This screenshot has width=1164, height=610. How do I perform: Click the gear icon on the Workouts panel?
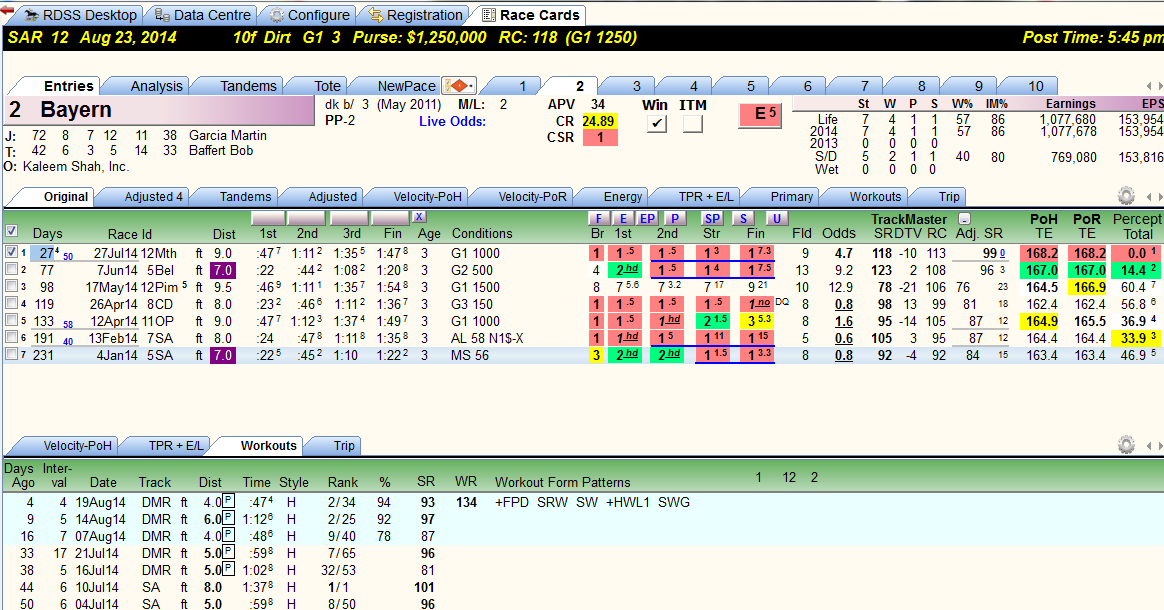[1126, 445]
